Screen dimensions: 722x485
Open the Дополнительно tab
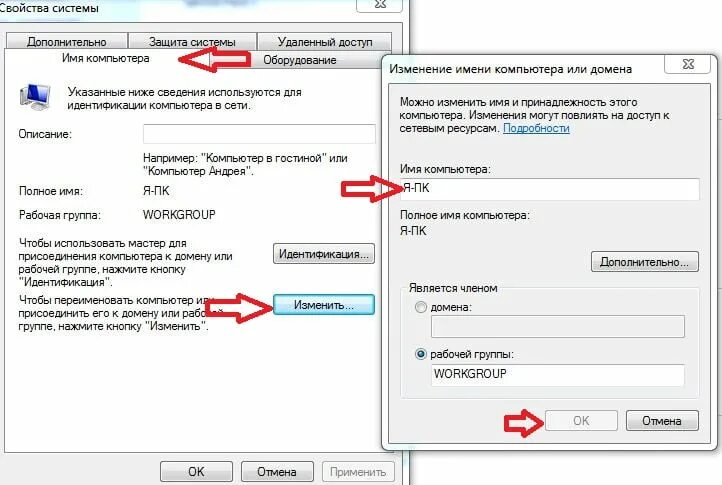(x=67, y=41)
